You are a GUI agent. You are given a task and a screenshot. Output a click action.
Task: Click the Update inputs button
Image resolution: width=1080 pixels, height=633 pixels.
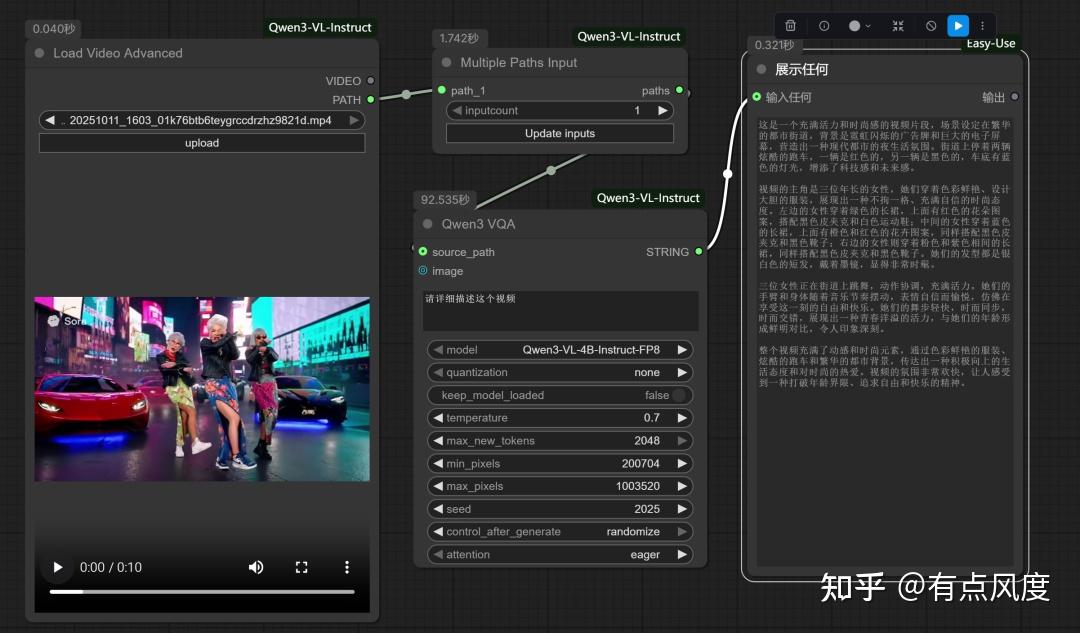coord(559,134)
